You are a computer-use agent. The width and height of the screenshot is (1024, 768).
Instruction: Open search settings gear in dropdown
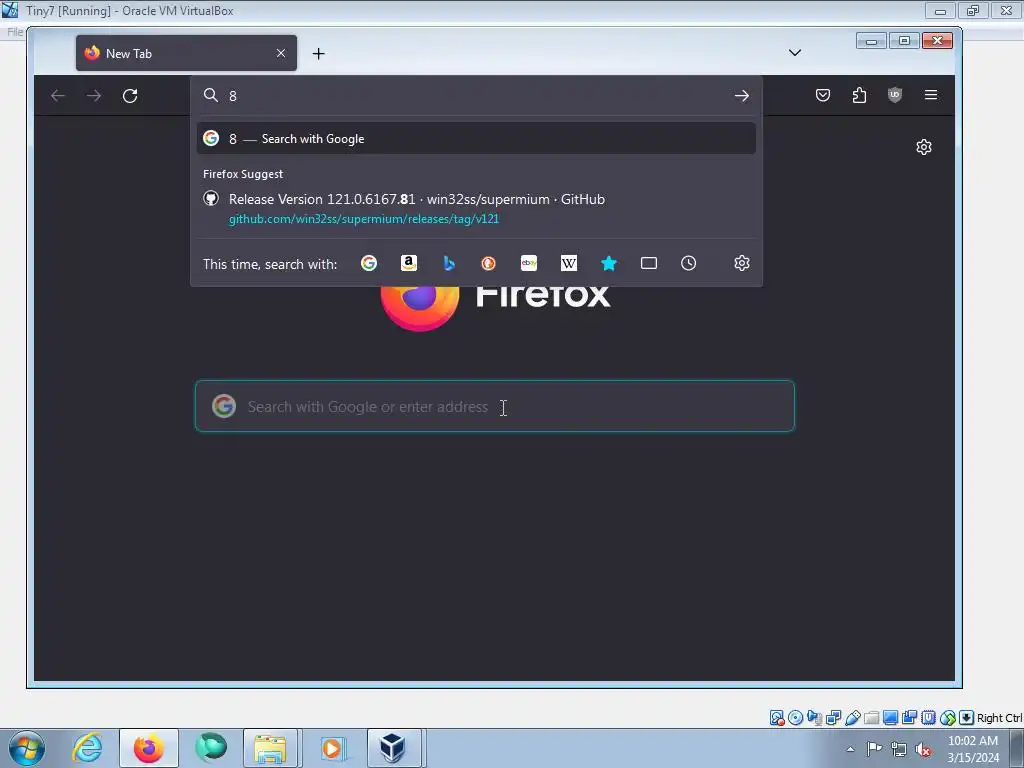pos(741,263)
